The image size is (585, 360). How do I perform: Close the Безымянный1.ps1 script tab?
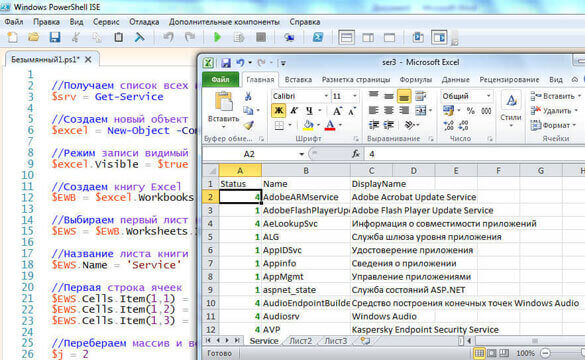pos(88,59)
